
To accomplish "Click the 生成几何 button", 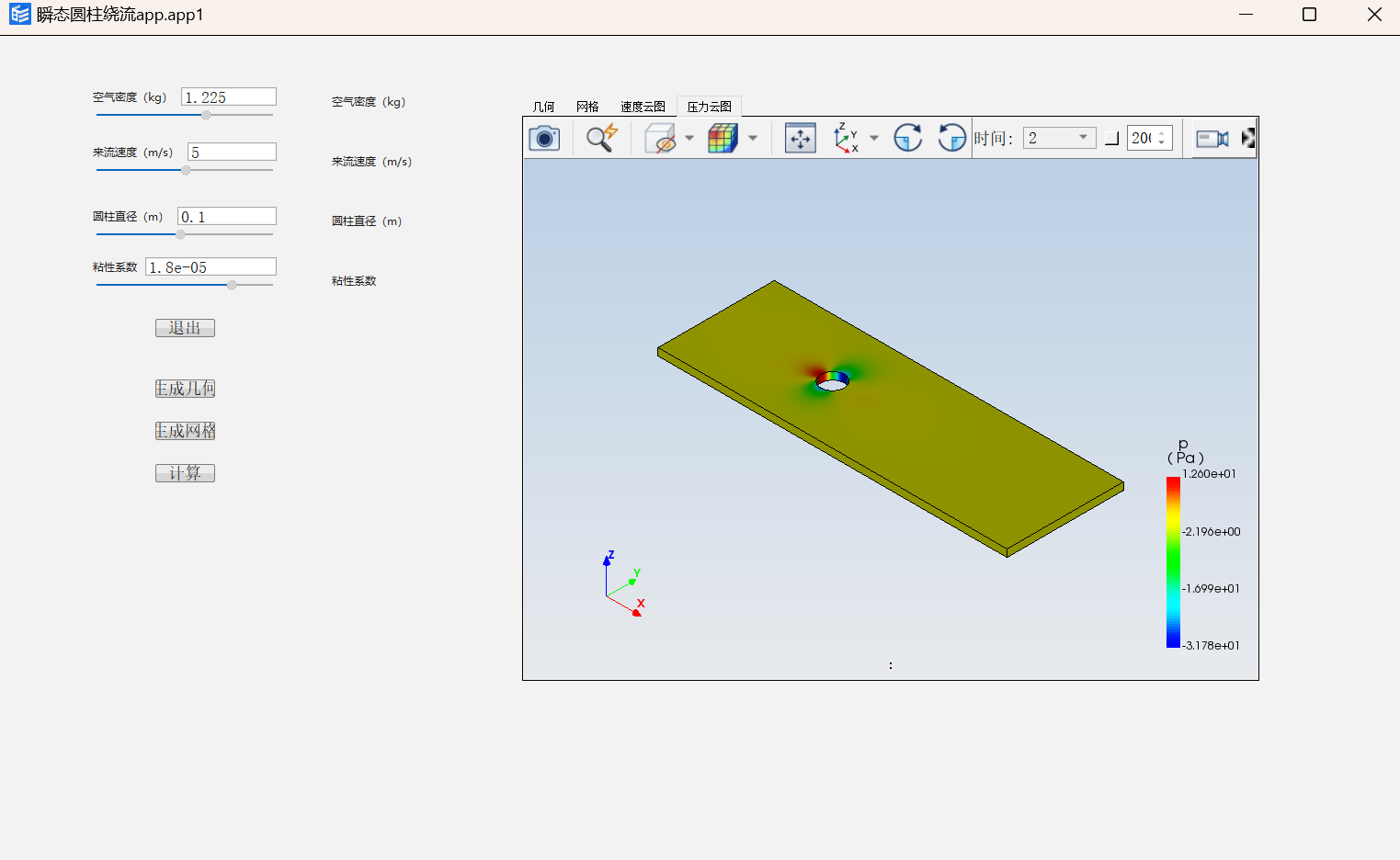I will 185,389.
